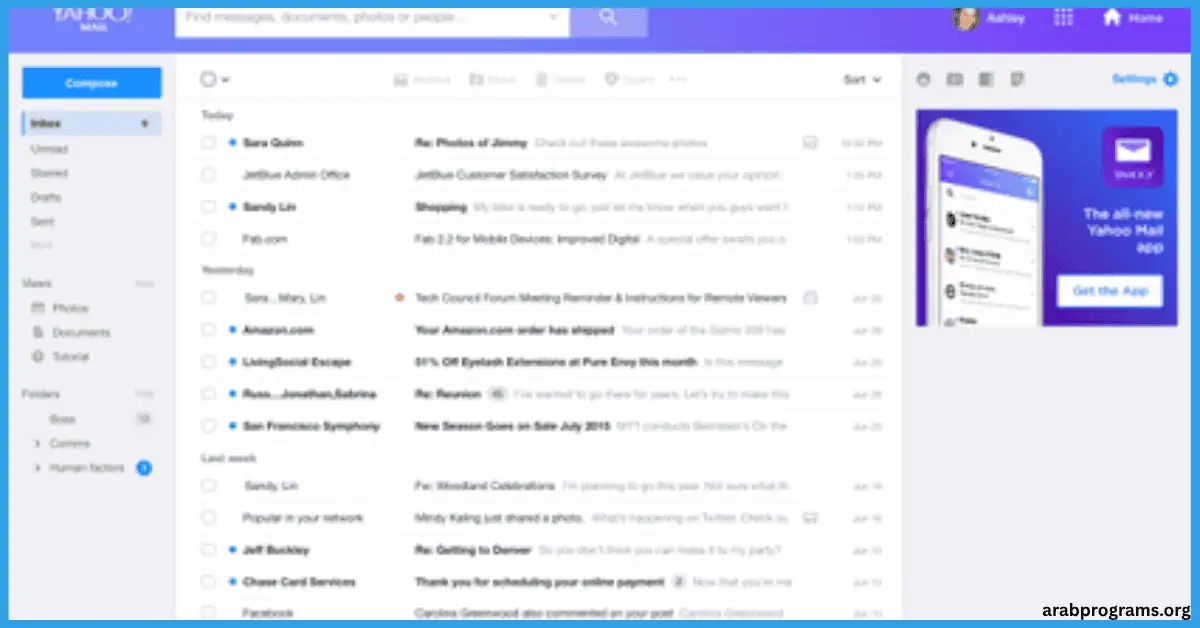This screenshot has width=1200, height=628.
Task: Click the Settings gear icon
Action: coord(1171,79)
